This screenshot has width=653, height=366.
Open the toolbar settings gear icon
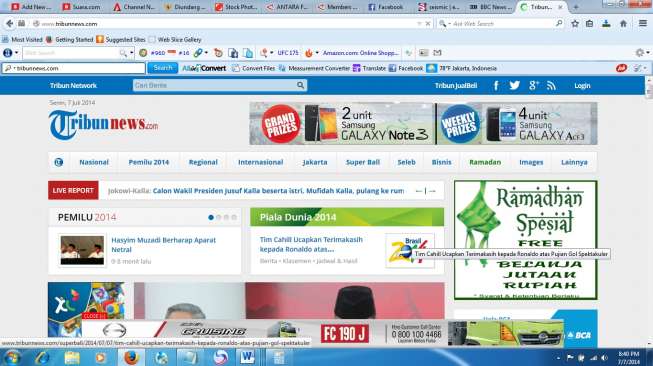pos(640,53)
